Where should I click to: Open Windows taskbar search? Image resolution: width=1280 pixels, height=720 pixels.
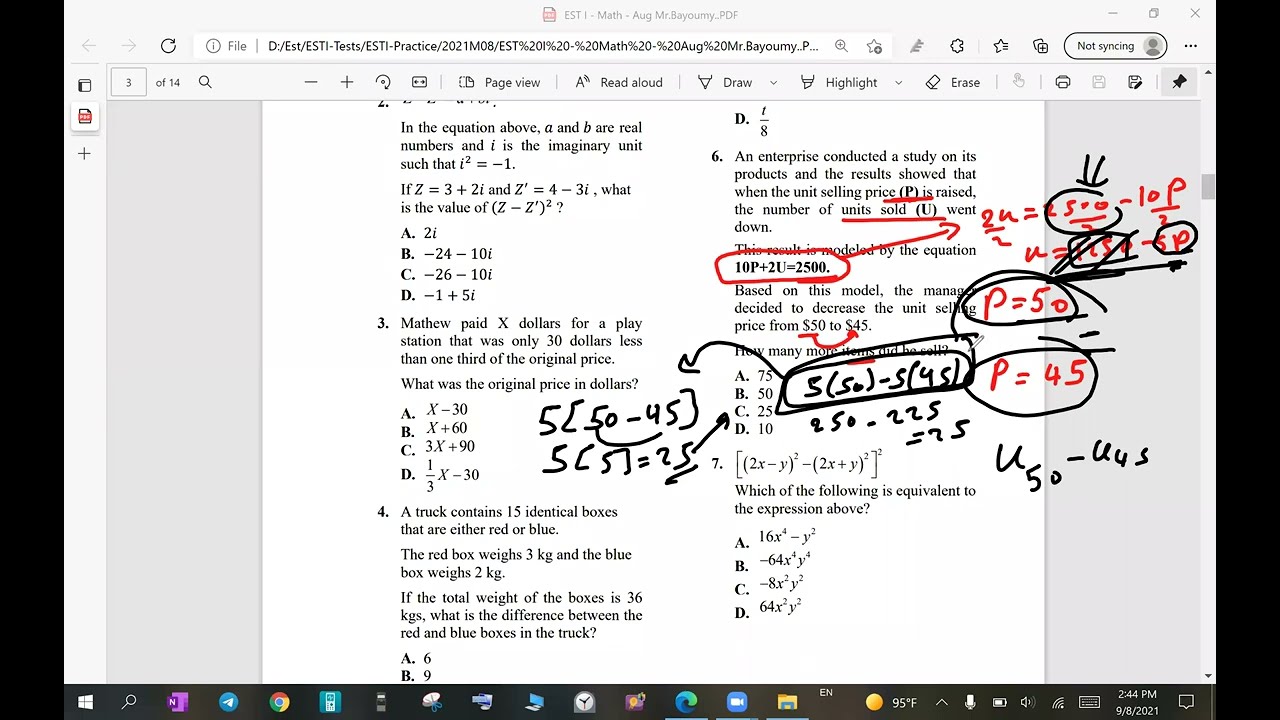point(129,702)
